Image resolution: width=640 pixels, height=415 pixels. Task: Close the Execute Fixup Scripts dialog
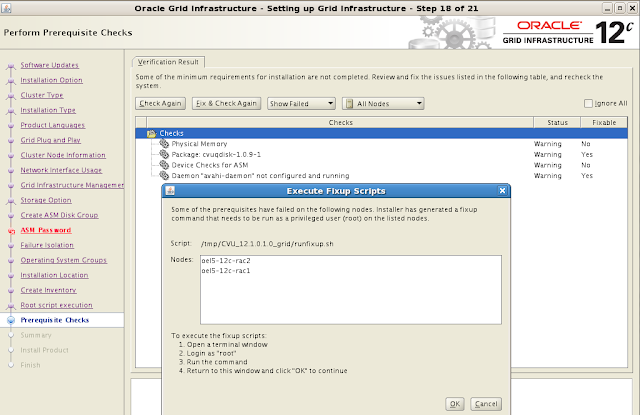pos(502,191)
